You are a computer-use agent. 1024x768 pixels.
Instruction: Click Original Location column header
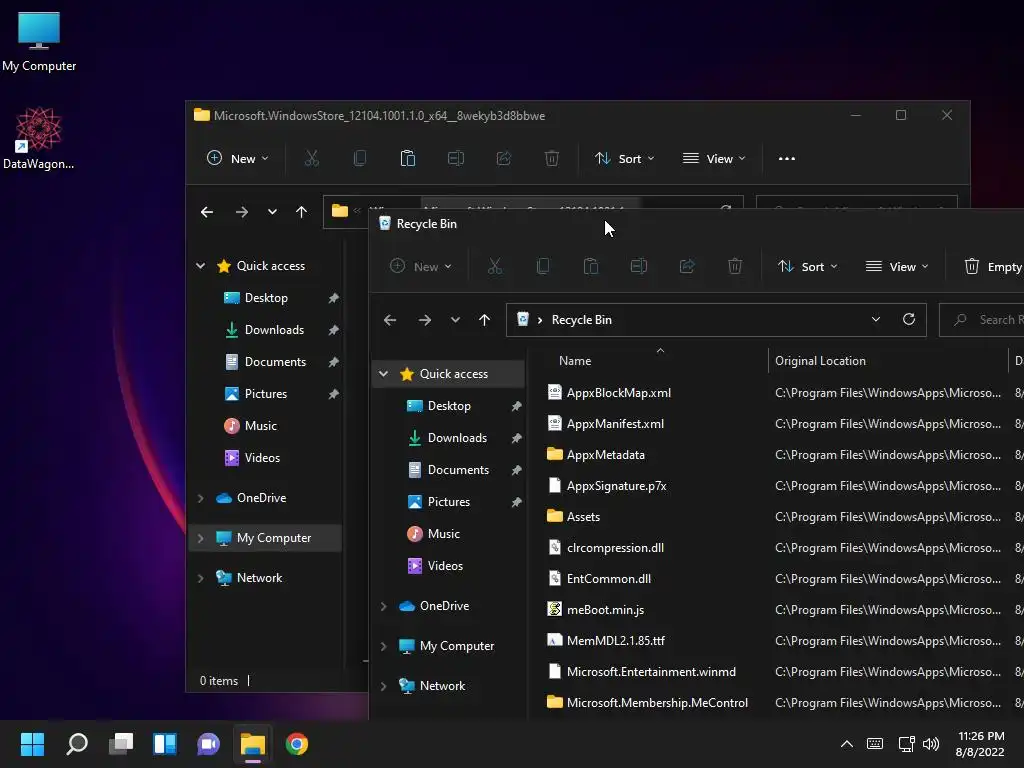point(820,360)
